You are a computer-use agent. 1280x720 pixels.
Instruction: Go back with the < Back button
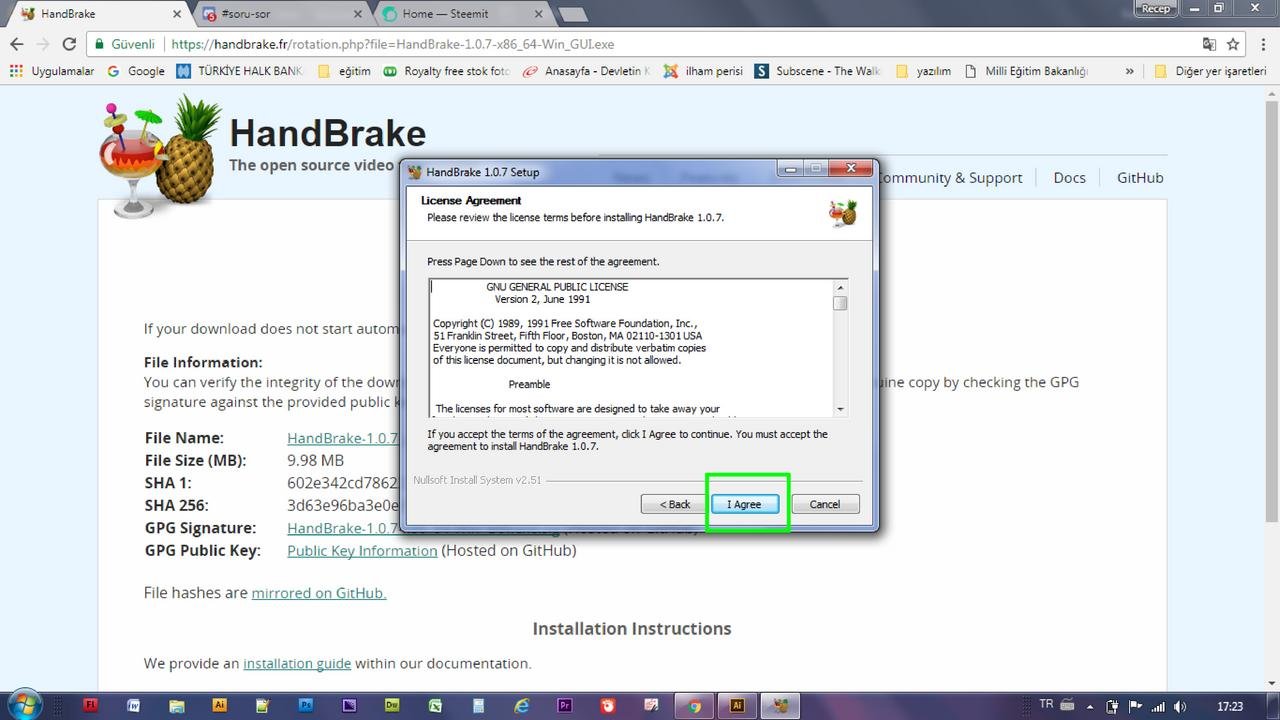[x=675, y=504]
